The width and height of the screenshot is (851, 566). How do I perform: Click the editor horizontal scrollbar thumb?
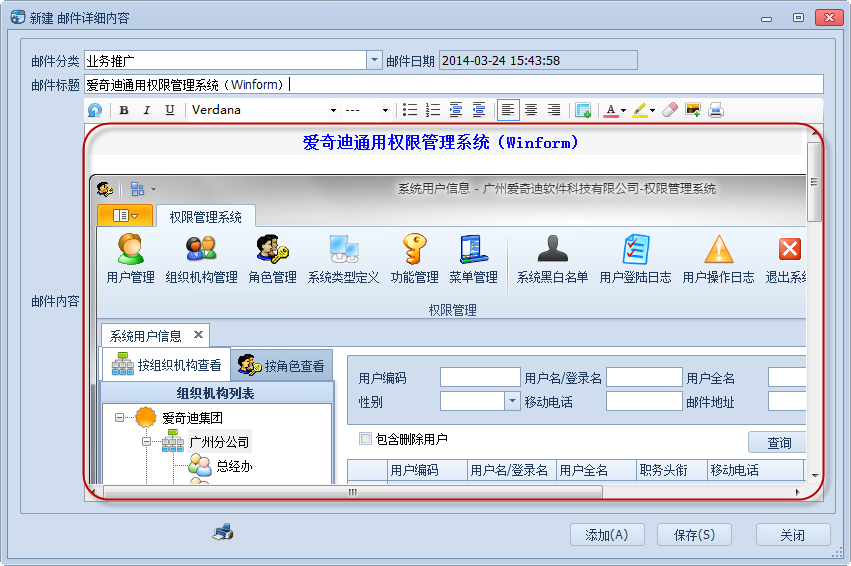tap(353, 492)
